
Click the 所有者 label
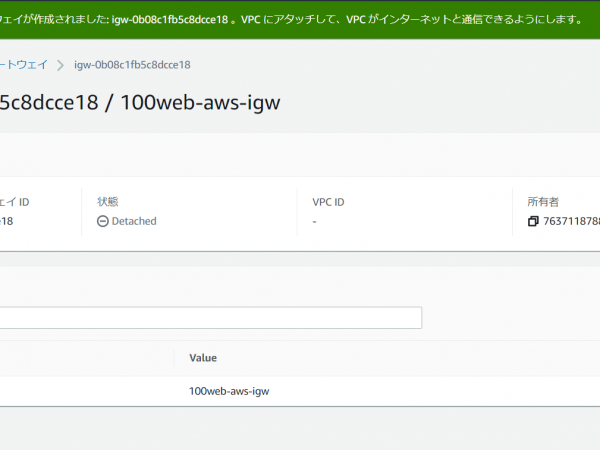pos(543,202)
